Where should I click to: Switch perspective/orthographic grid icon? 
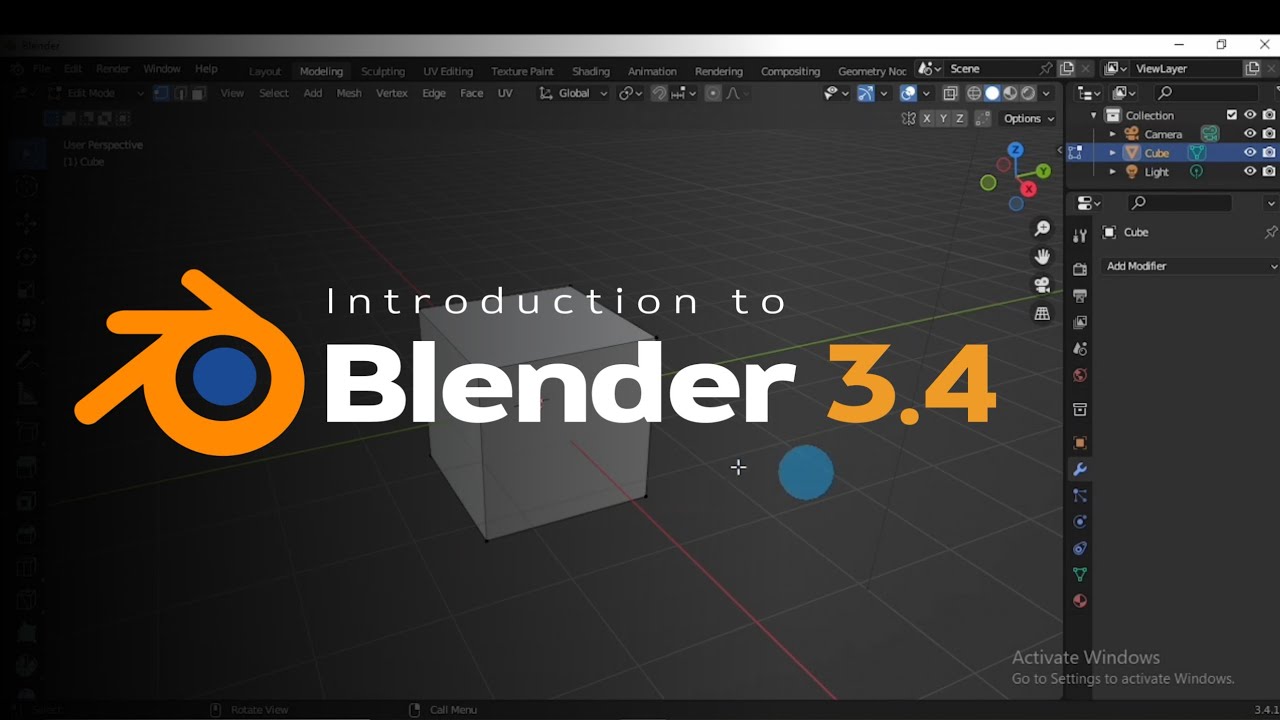coord(1042,313)
